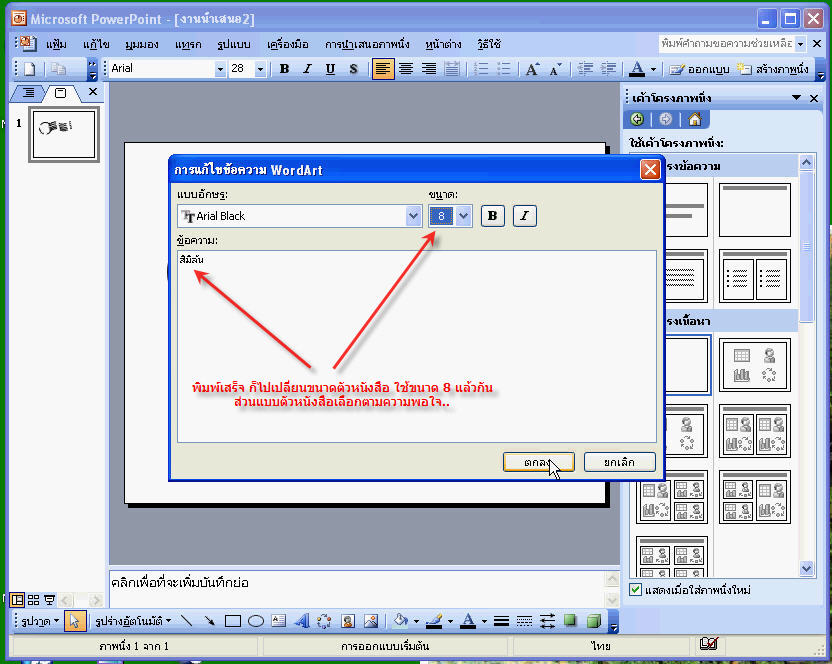This screenshot has height=664, width=832.
Task: Click the ออกแบบ (Design) toolbar button
Action: [699, 69]
